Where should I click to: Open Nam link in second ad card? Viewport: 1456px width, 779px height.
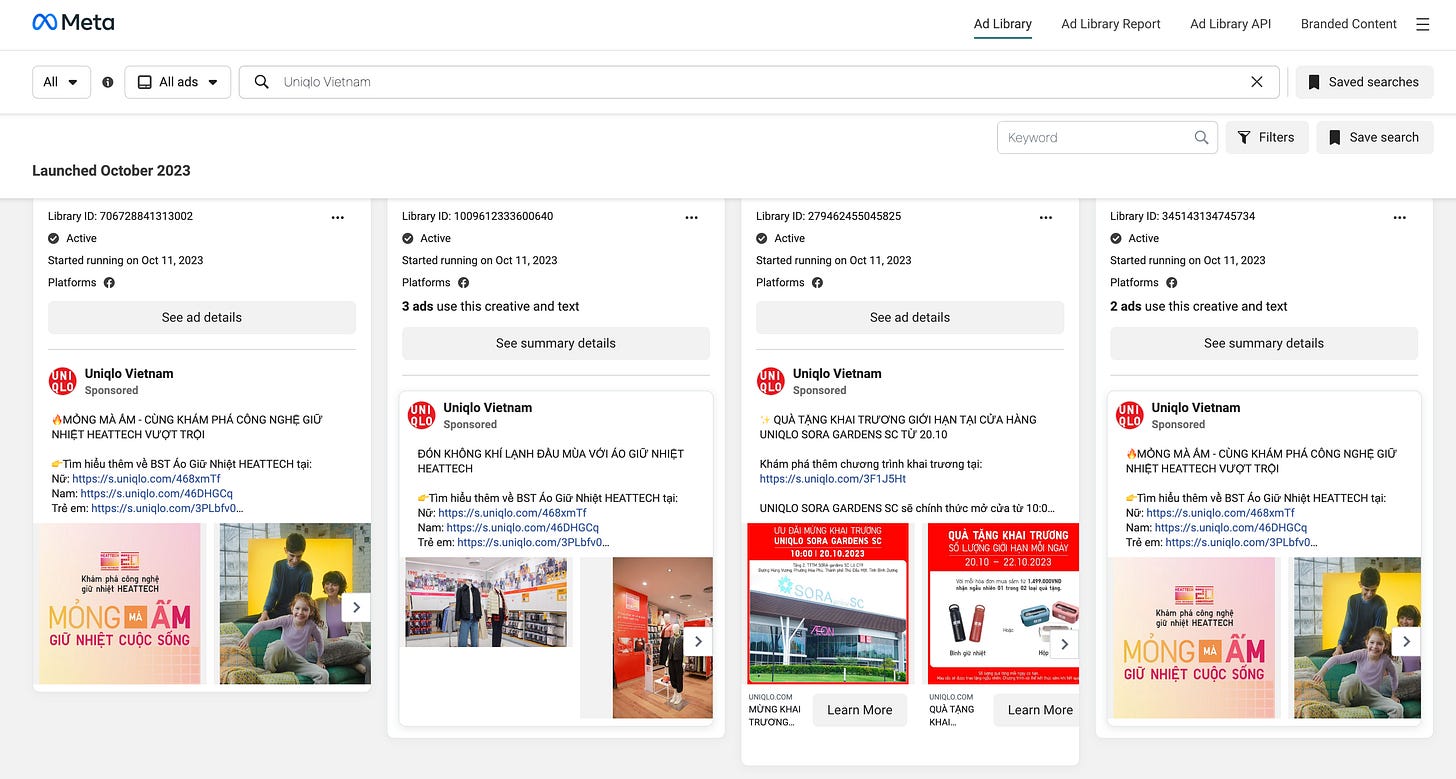522,527
